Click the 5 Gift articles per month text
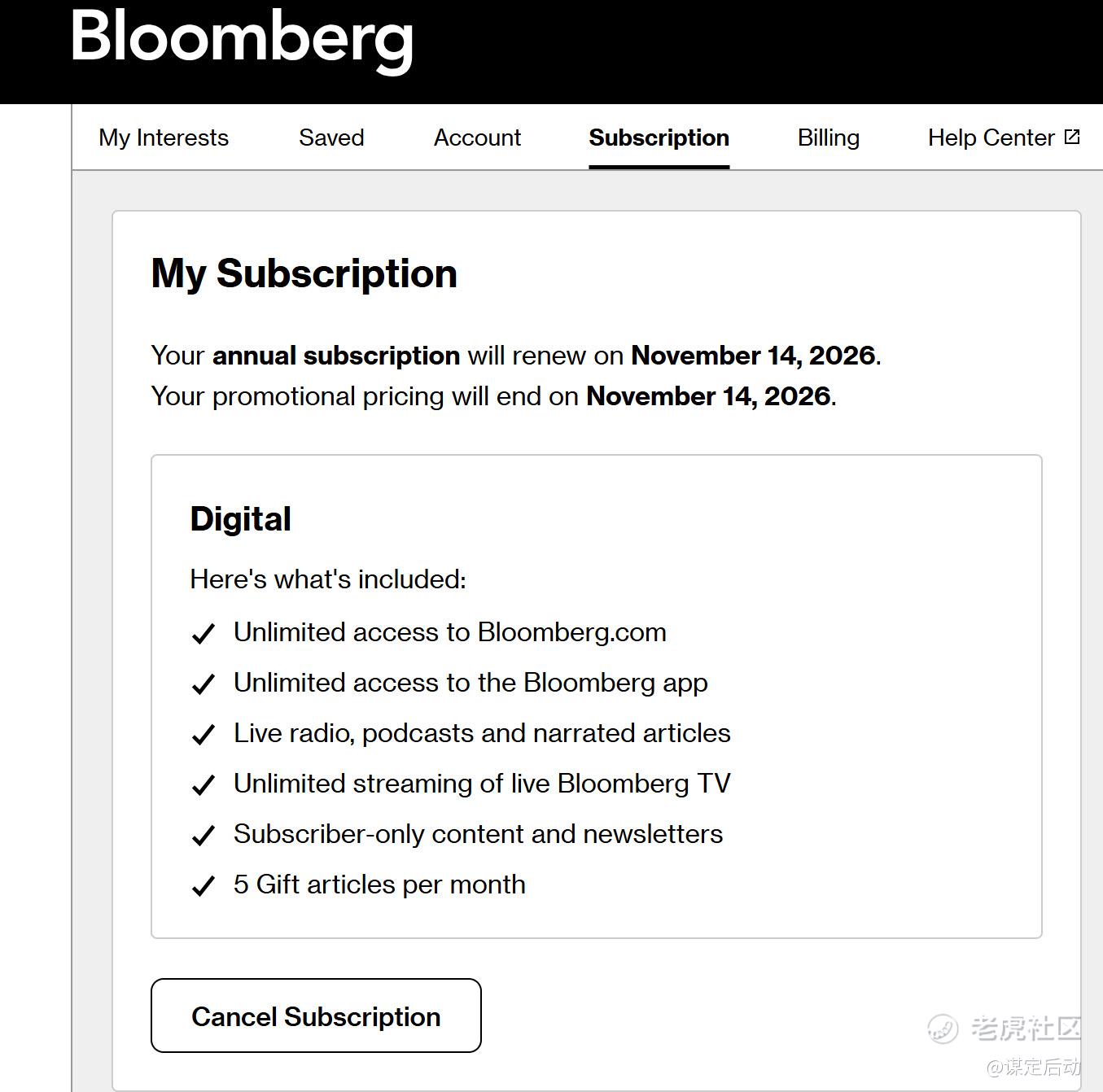This screenshot has height=1092, width=1103. click(x=379, y=885)
